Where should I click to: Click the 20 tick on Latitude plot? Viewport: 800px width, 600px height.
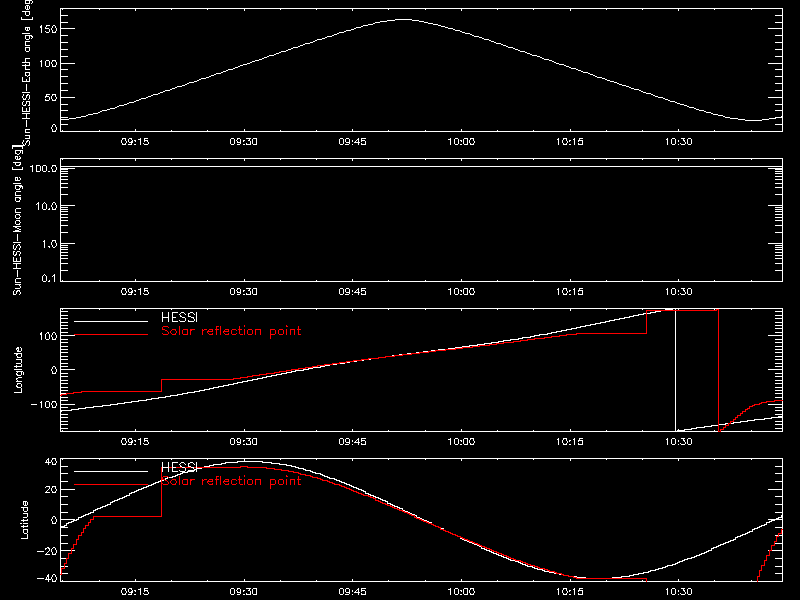click(52, 490)
